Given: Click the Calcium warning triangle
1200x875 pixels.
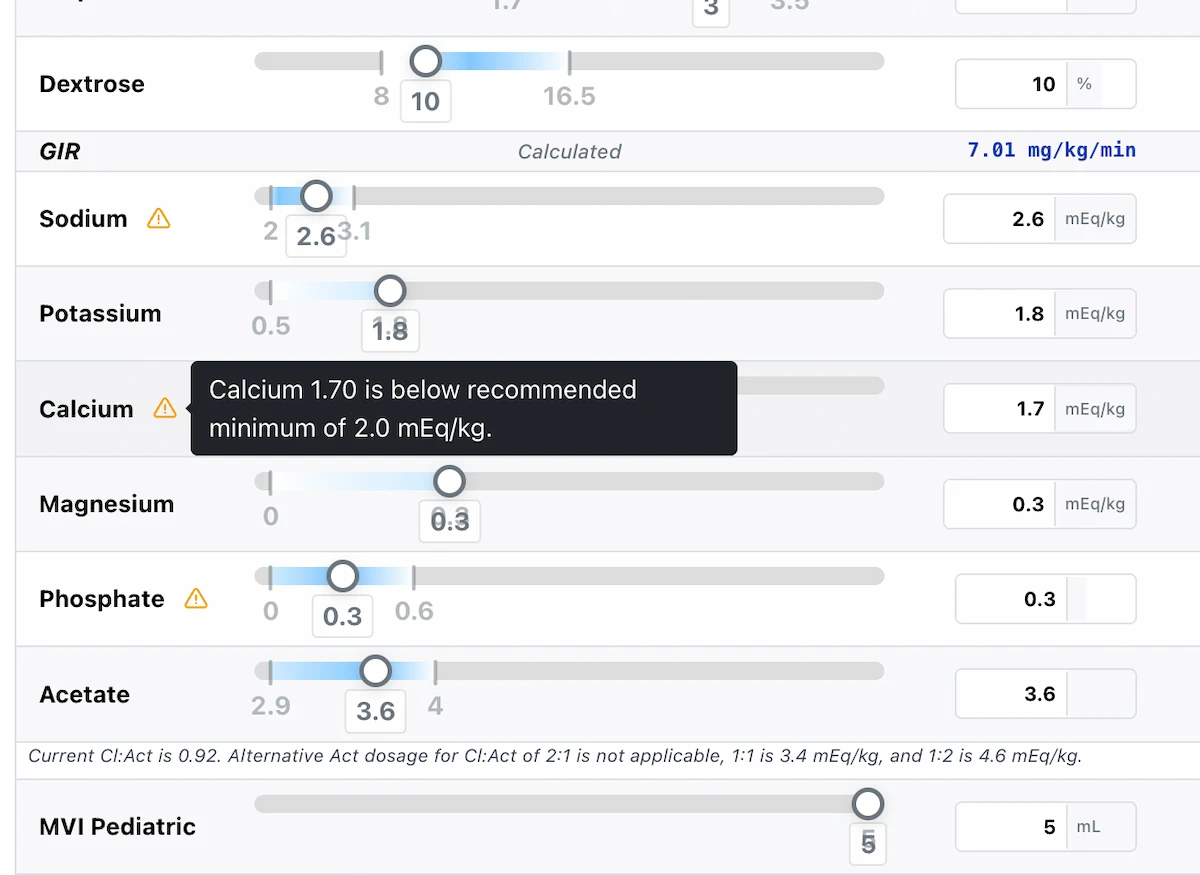Looking at the screenshot, I should (164, 408).
